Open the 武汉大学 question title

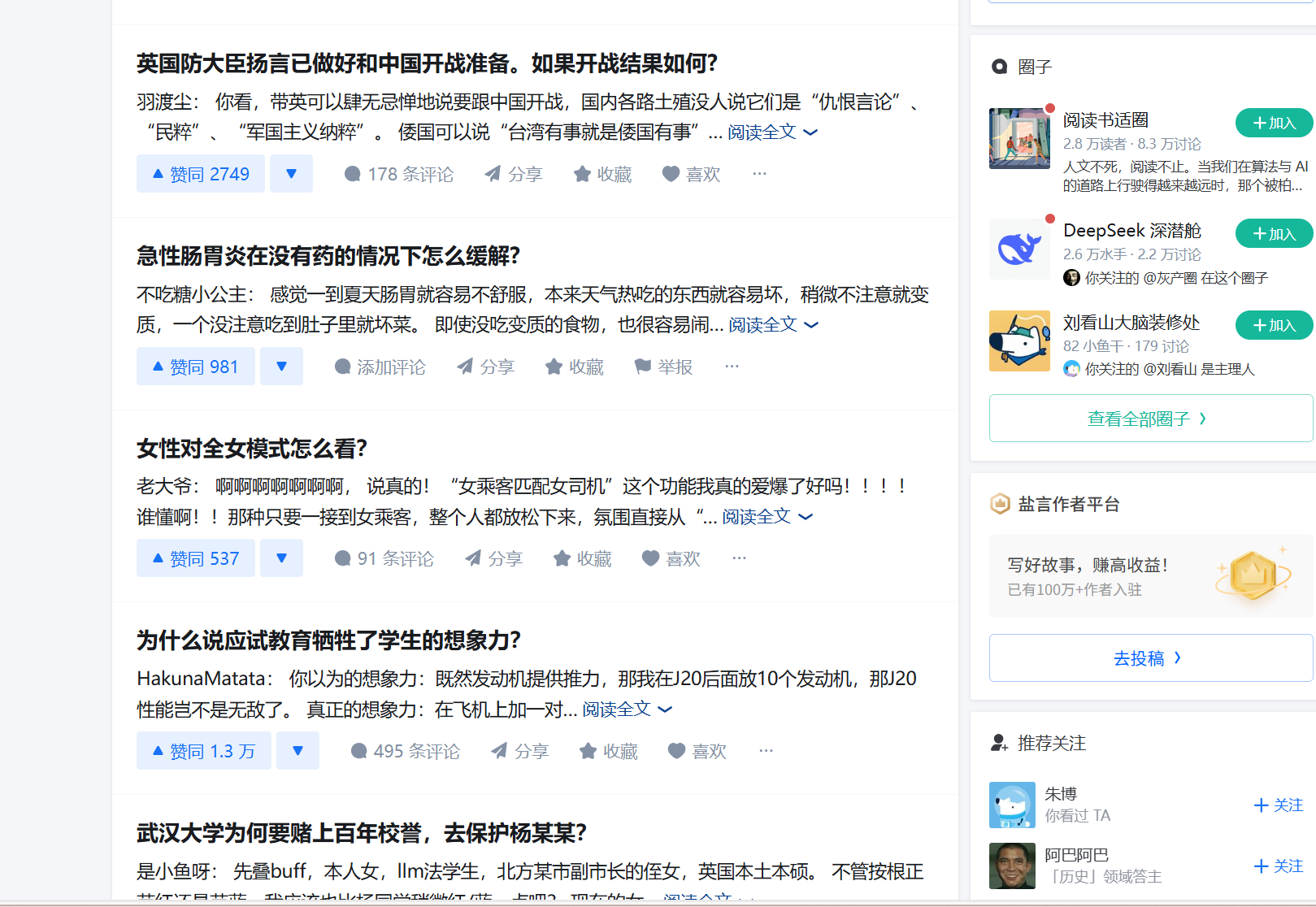pos(361,833)
